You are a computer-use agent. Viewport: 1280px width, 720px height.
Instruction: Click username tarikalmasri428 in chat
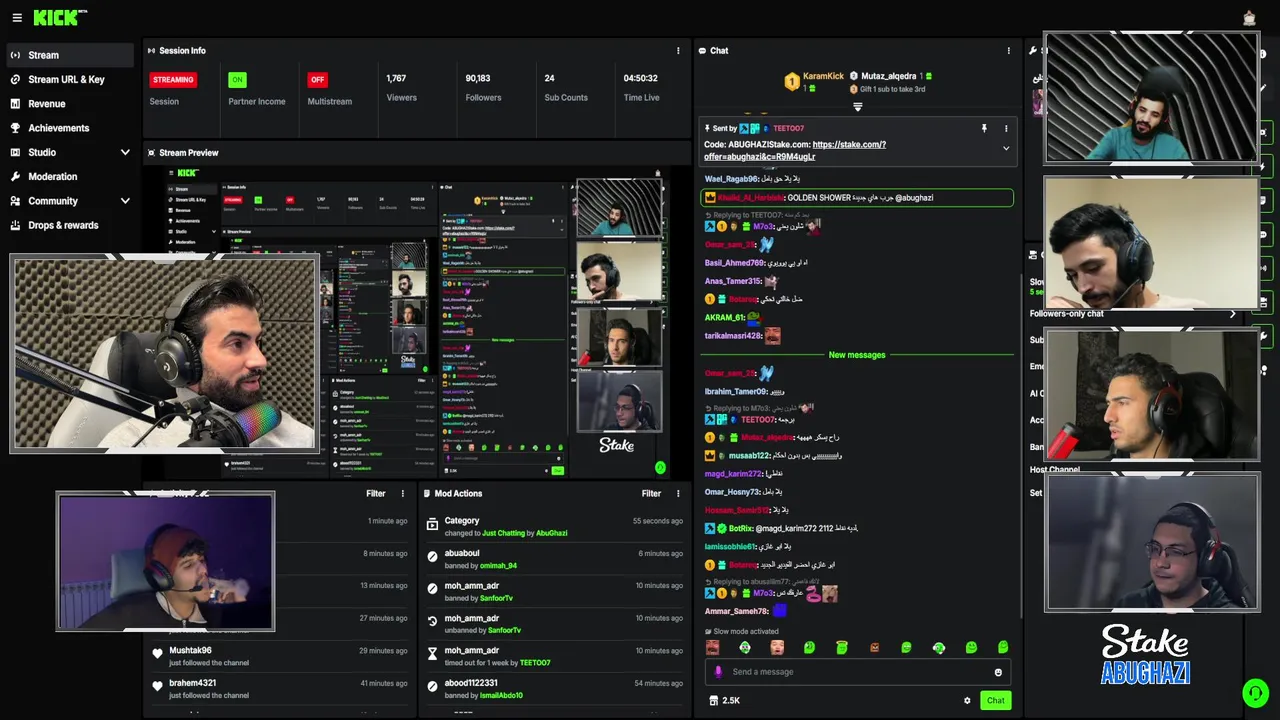coord(733,336)
